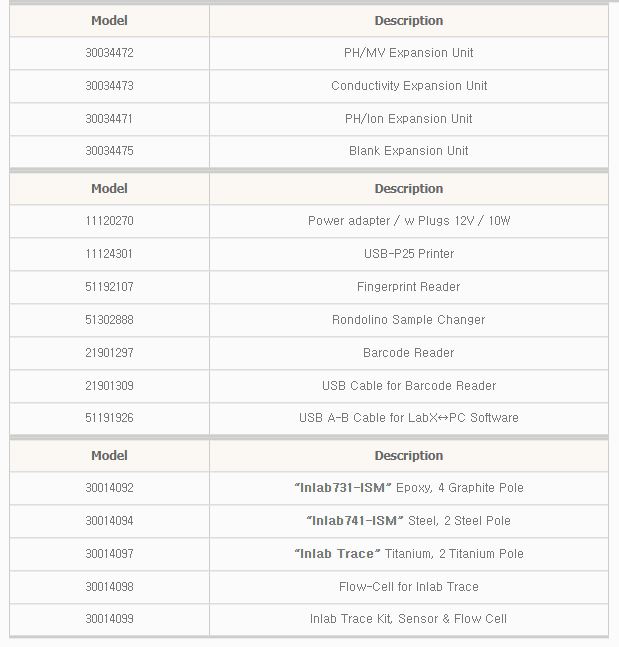Image resolution: width=619 pixels, height=647 pixels.
Task: Click the Fingerprint Reader description
Action: pyautogui.click(x=408, y=287)
